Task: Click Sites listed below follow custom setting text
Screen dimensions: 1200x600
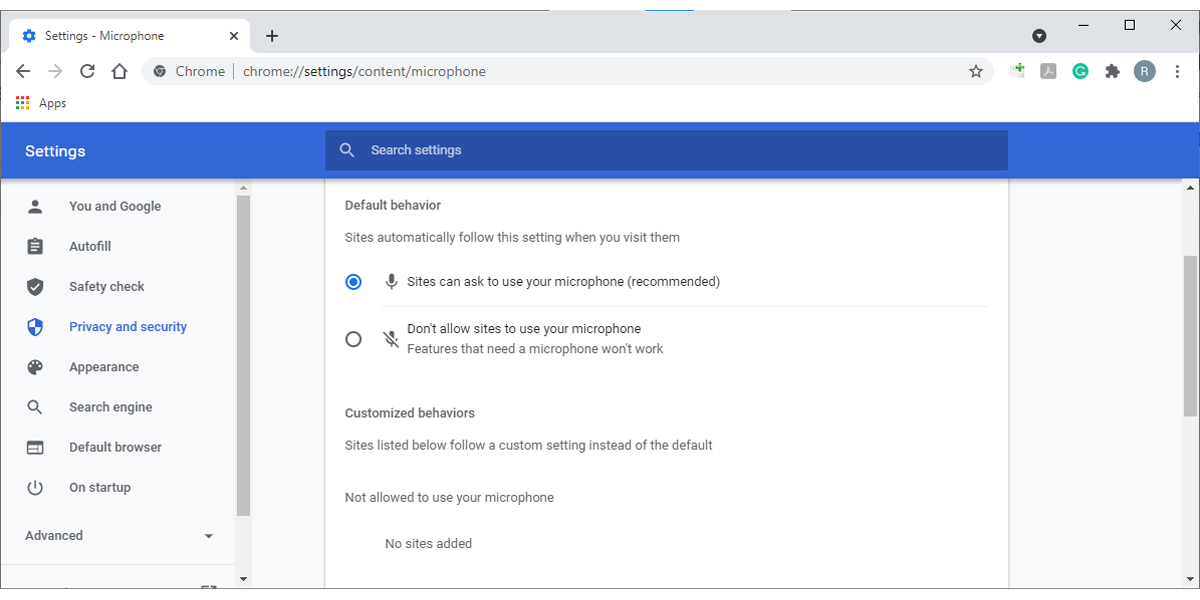Action: (529, 445)
